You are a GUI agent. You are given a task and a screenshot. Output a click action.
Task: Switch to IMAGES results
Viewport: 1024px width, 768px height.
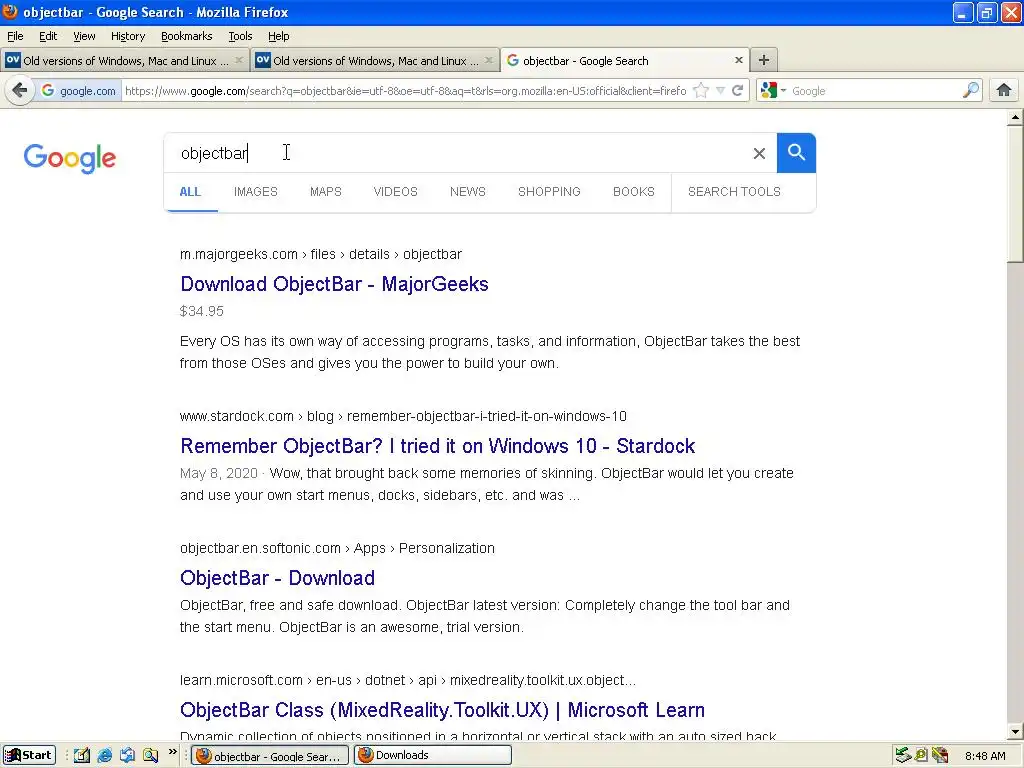coord(255,192)
